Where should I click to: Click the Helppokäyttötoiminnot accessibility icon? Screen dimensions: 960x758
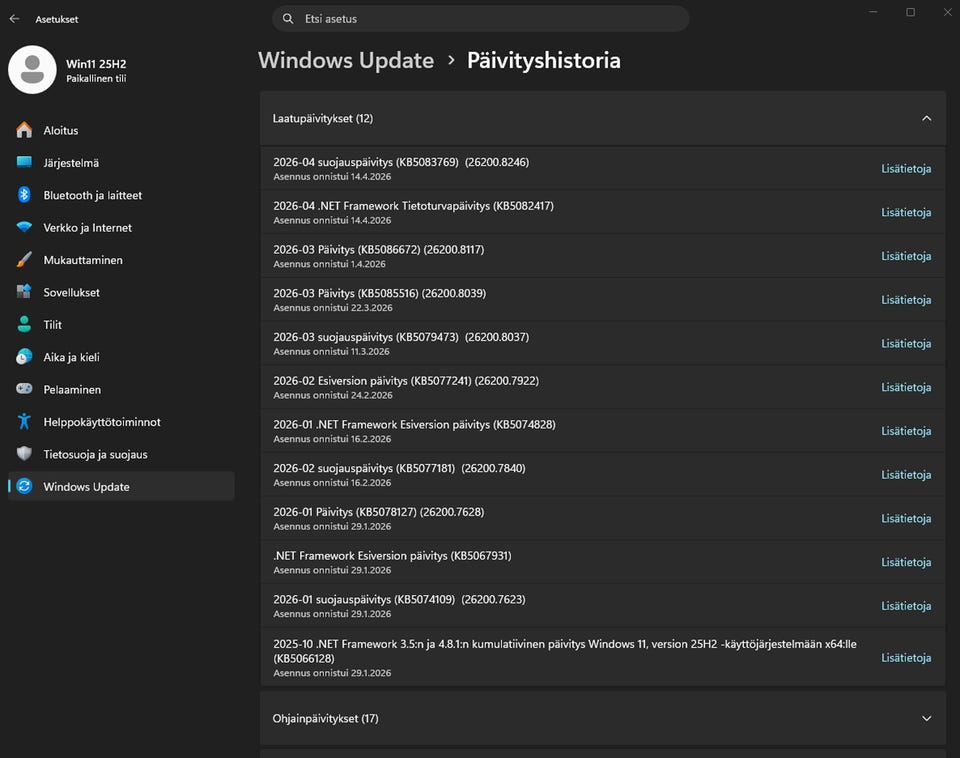pyautogui.click(x=24, y=422)
